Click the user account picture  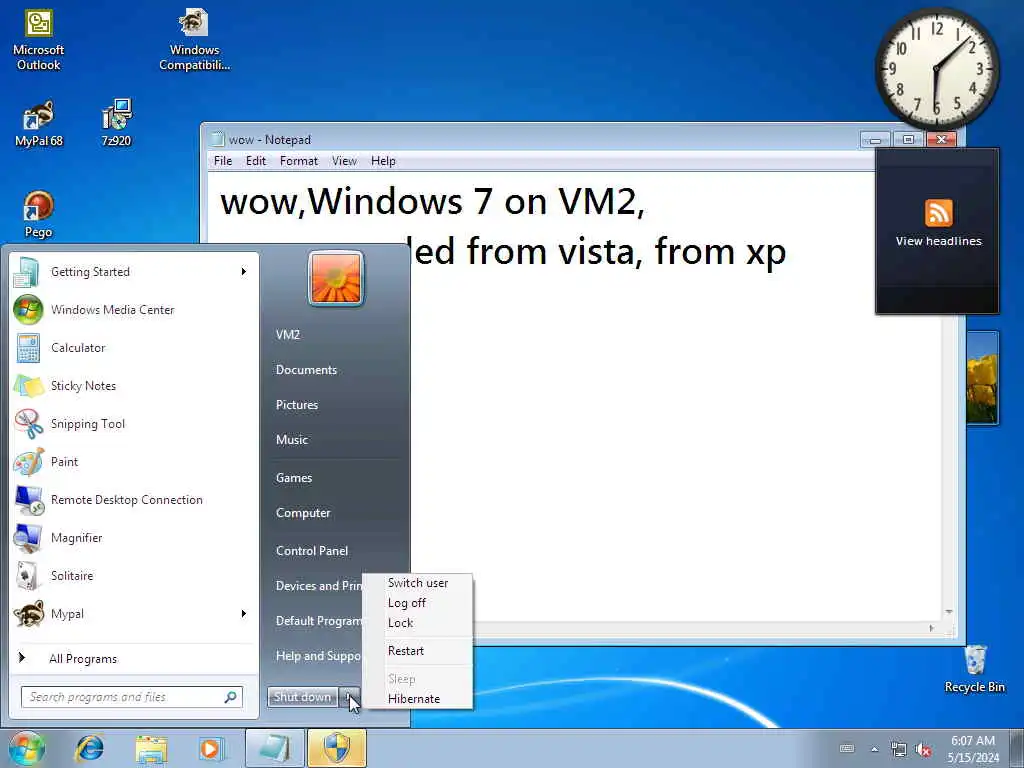tap(336, 278)
